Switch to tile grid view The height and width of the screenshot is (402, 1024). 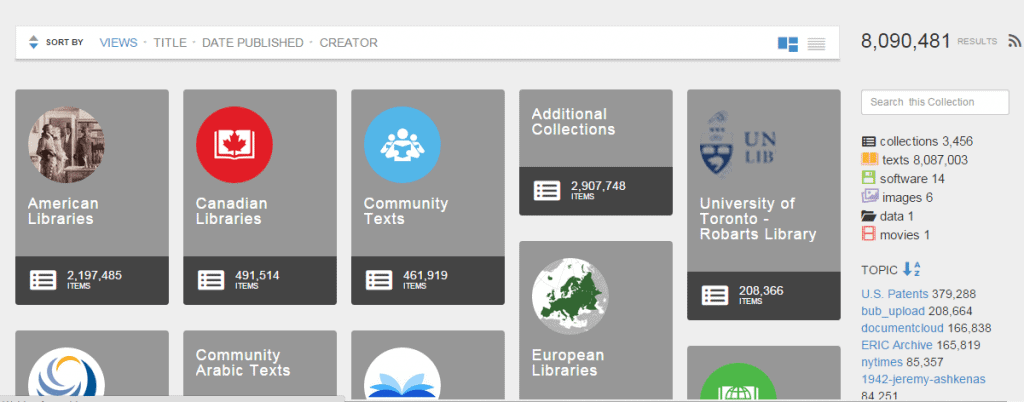coord(787,44)
